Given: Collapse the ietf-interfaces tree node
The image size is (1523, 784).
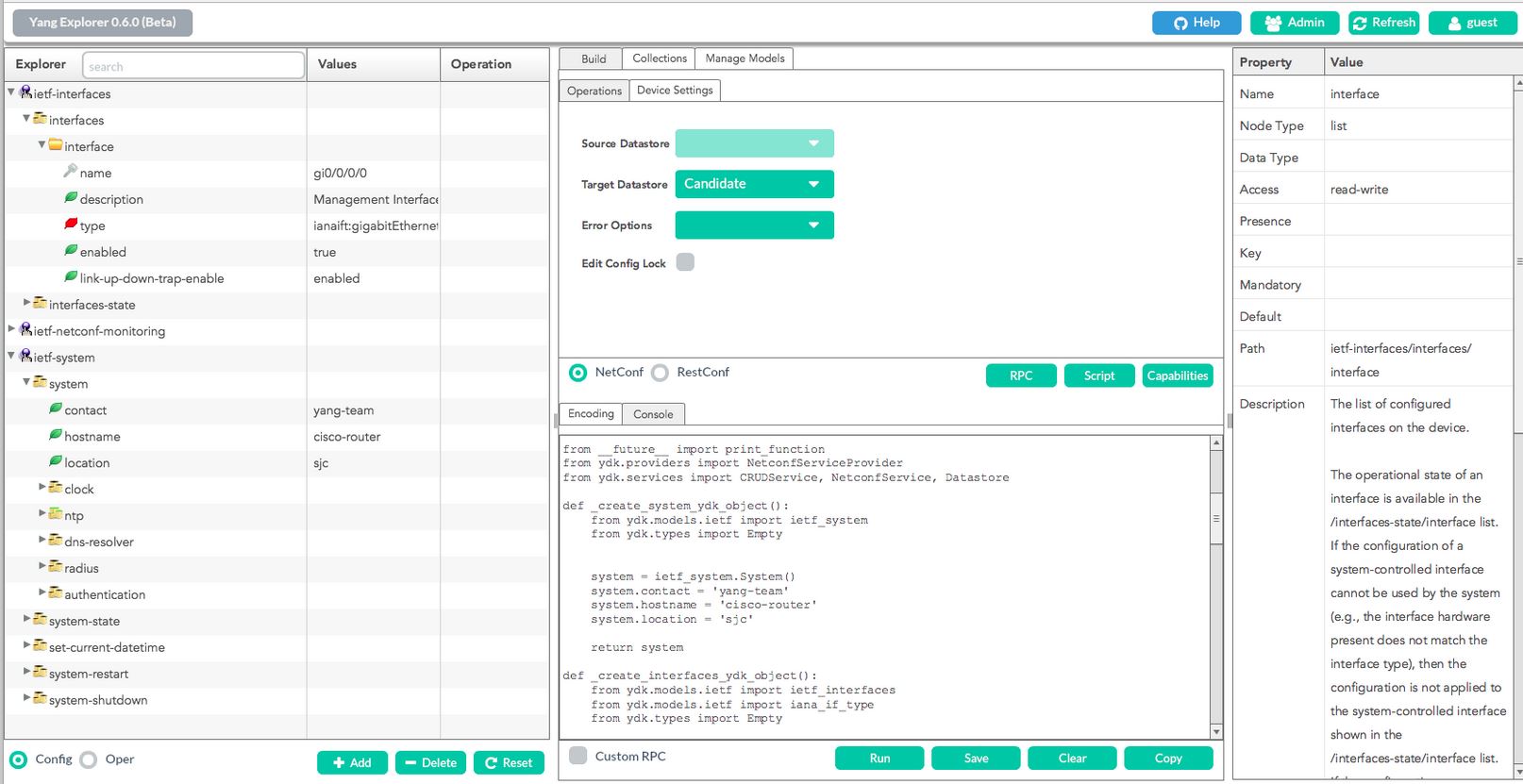Looking at the screenshot, I should coord(11,92).
